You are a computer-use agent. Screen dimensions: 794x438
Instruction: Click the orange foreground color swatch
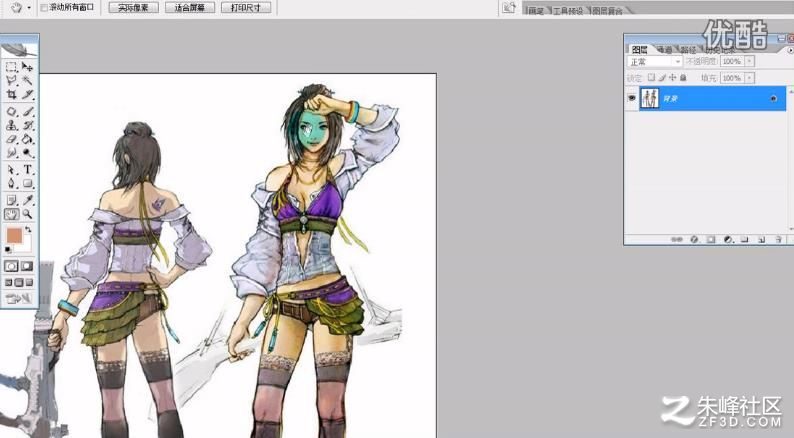14,235
